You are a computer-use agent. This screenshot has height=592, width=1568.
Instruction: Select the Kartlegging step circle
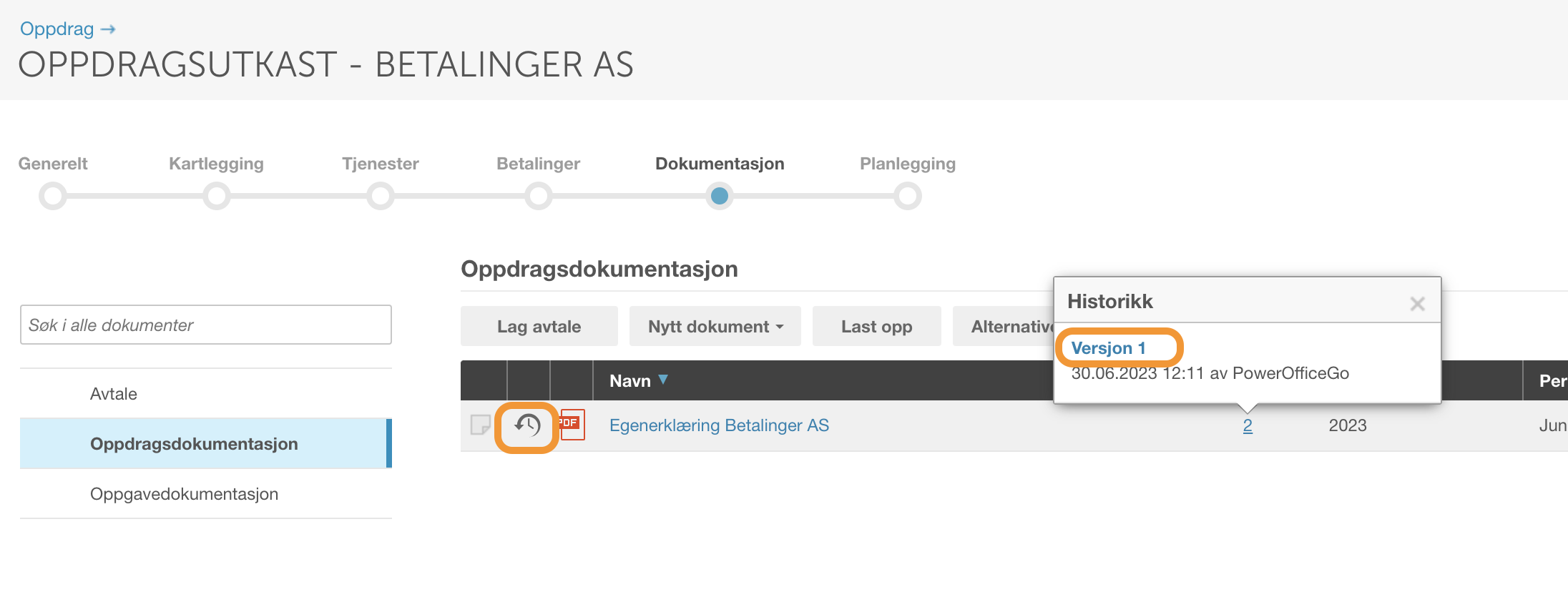(217, 196)
